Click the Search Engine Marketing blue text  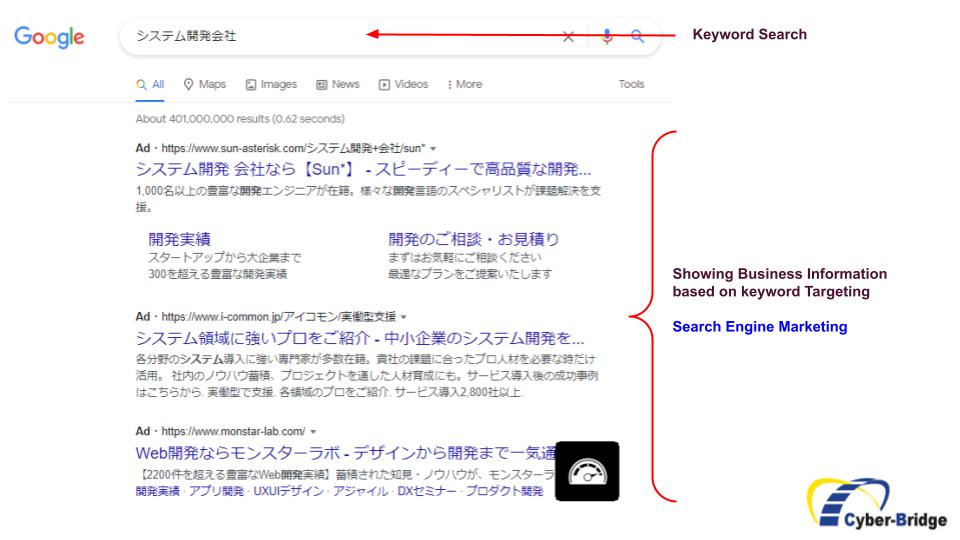click(760, 327)
